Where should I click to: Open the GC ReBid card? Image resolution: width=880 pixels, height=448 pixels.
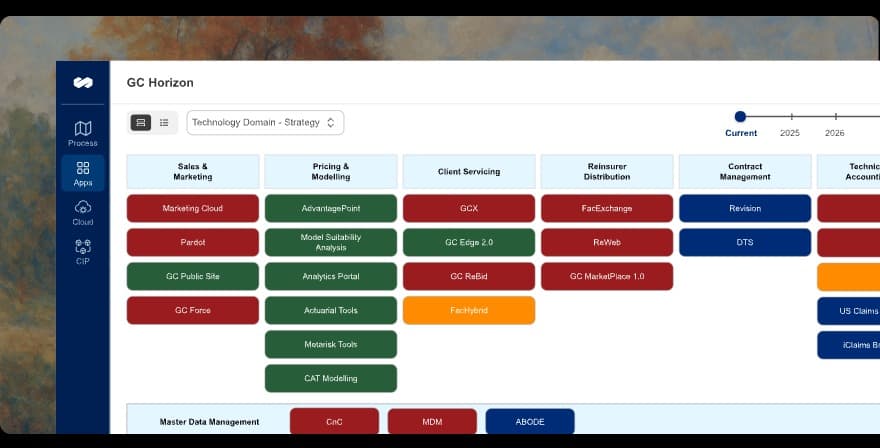click(x=469, y=276)
